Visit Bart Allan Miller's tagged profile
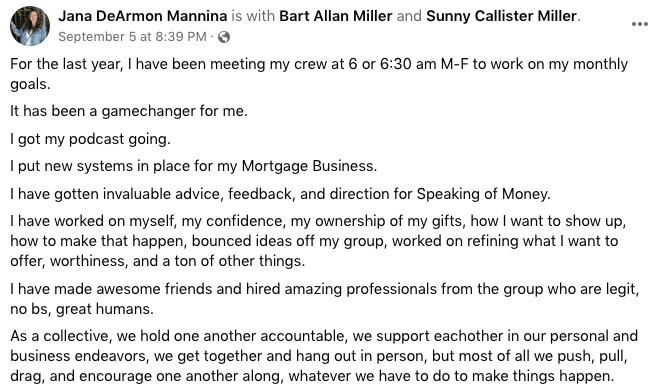Viewport: 670px width, 388px height. (x=336, y=16)
